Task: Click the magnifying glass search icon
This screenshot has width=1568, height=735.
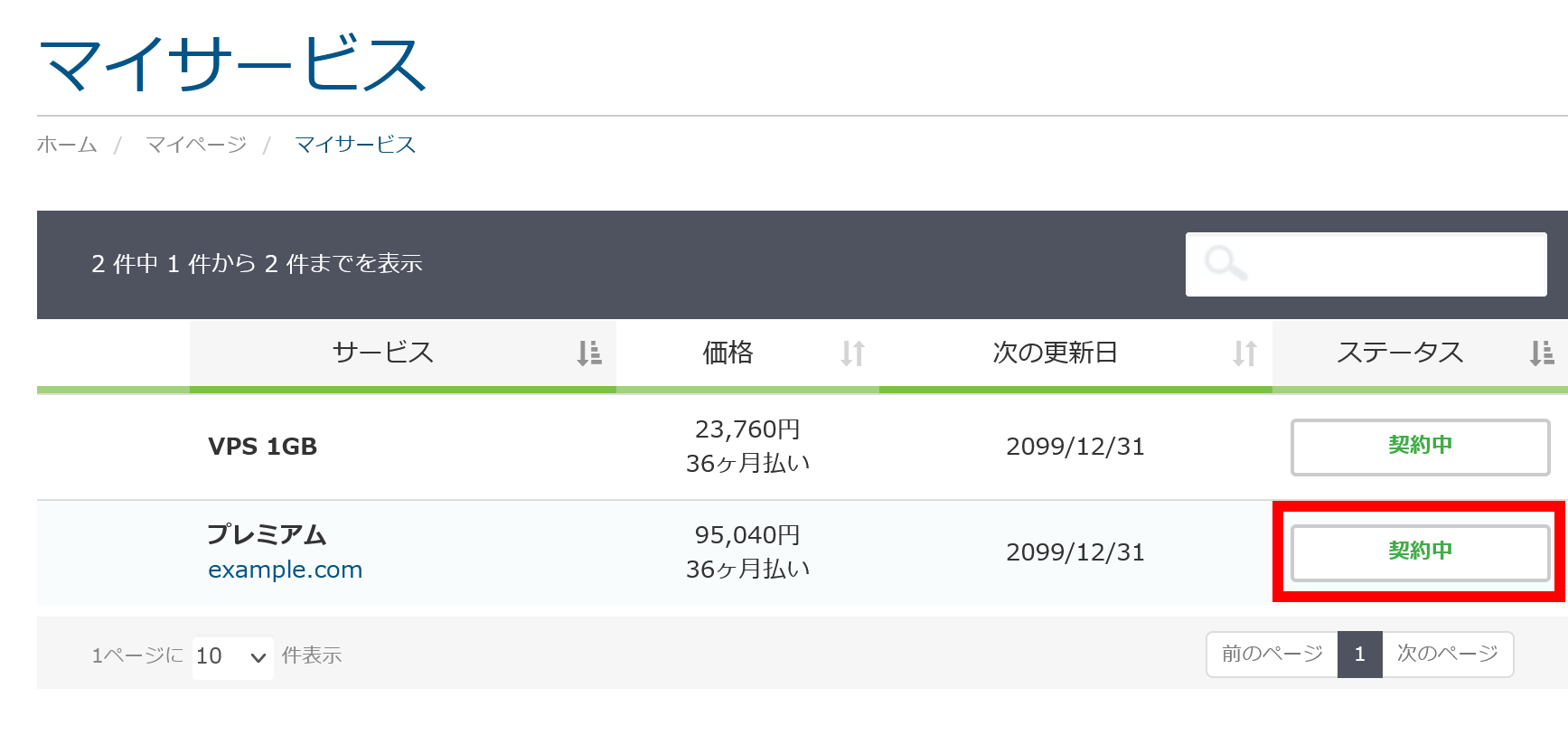Action: (x=1226, y=264)
